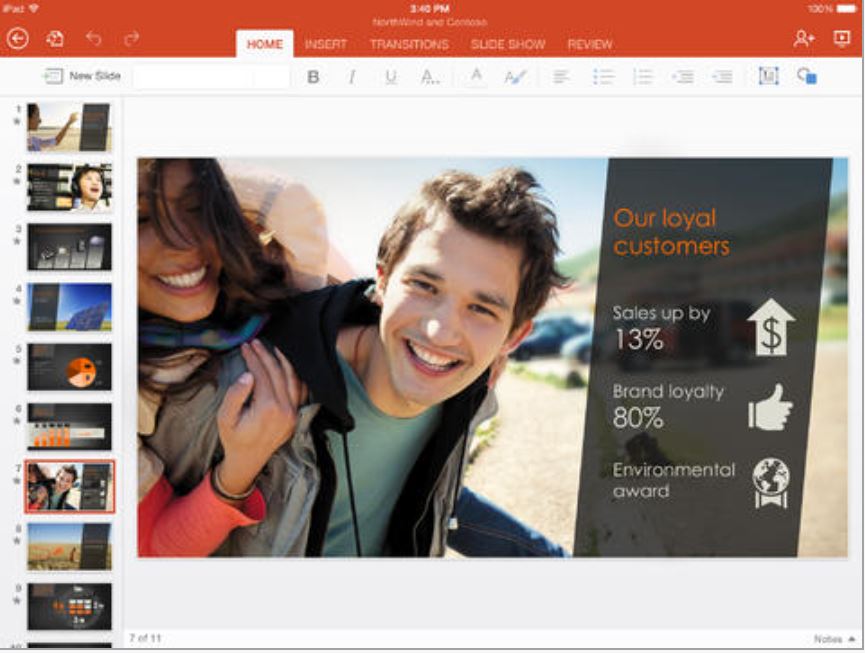Image resolution: width=865 pixels, height=653 pixels.
Task: Open the shapes icon
Action: pos(807,76)
